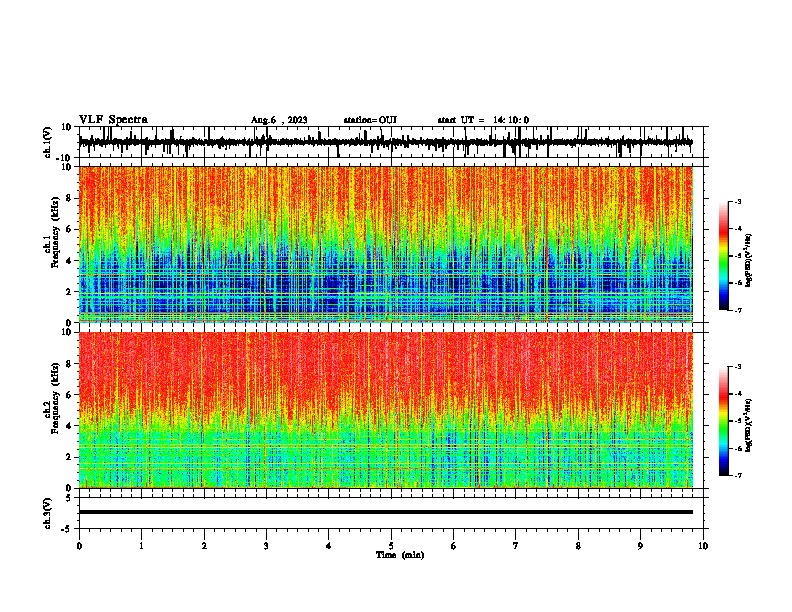This screenshot has width=792, height=612.
Task: Click the thick black ch.3 voltage trace
Action: pyautogui.click(x=385, y=512)
